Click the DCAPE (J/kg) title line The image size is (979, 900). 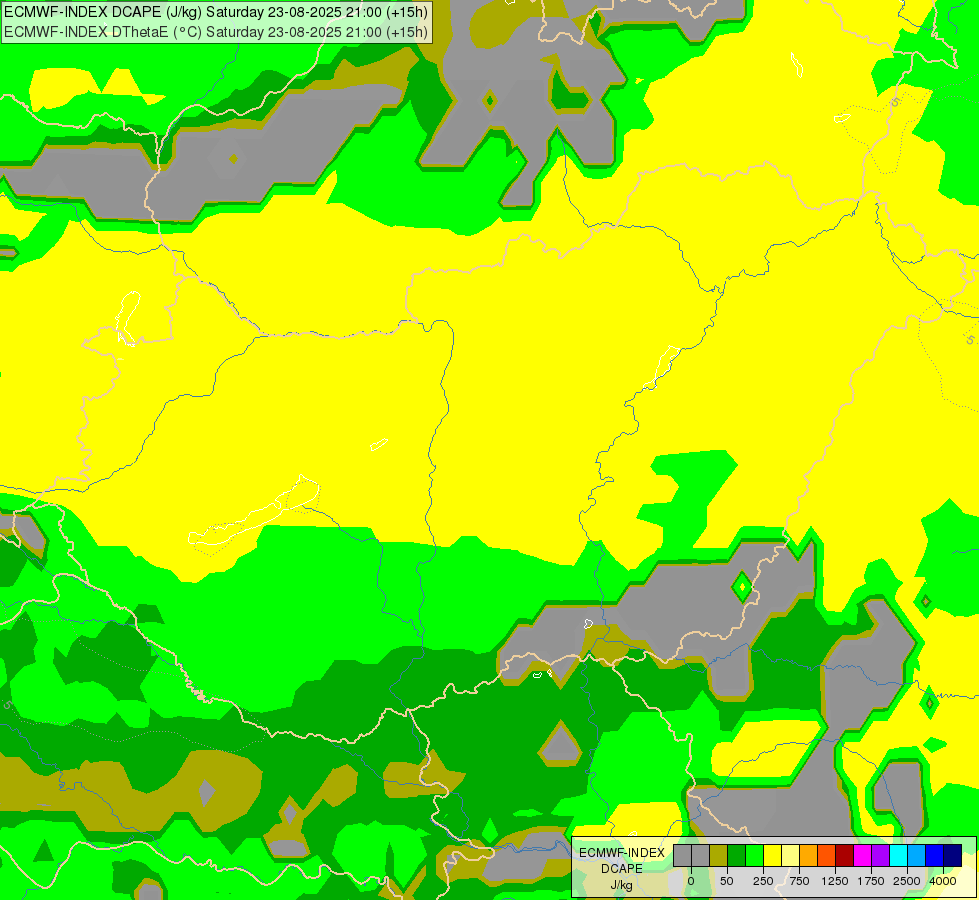tap(216, 12)
